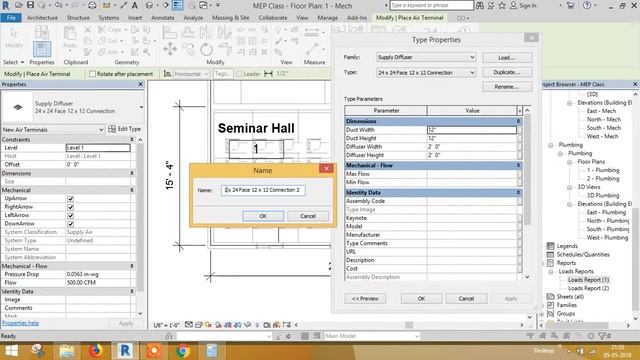
Task: Click the Load... button in Type Properties
Action: coord(507,58)
